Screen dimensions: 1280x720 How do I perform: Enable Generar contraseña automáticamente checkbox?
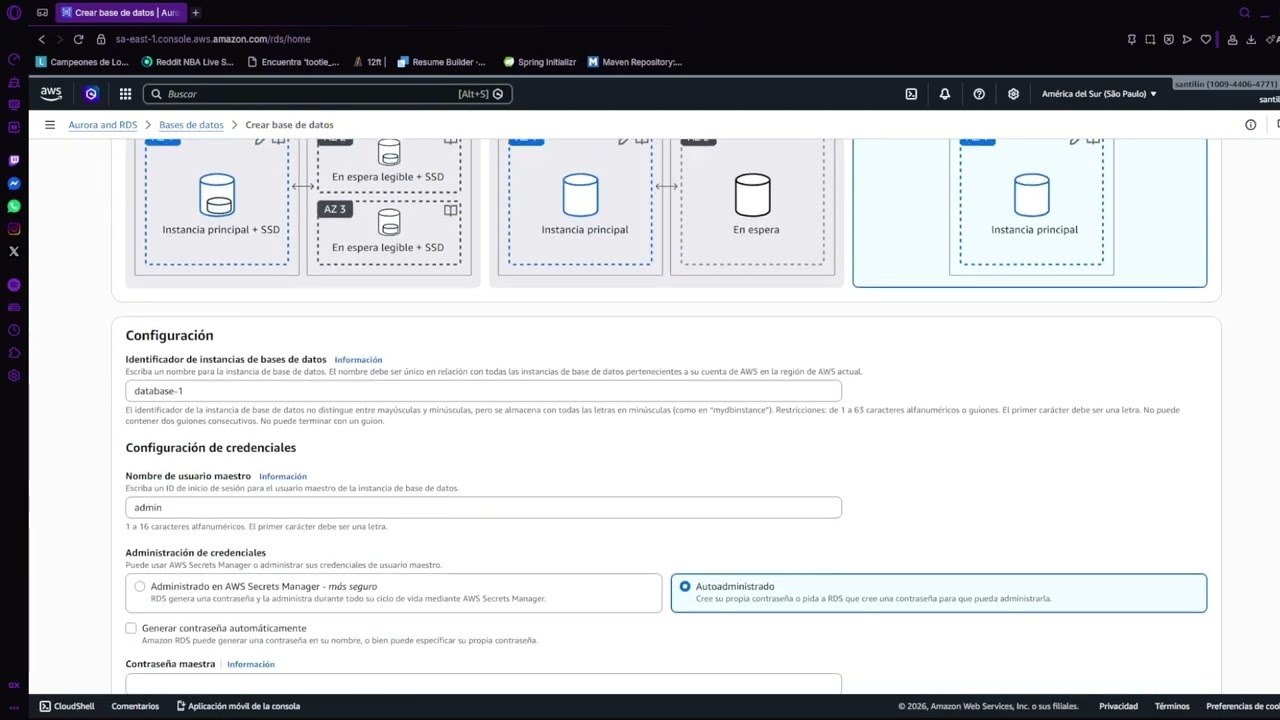point(131,628)
